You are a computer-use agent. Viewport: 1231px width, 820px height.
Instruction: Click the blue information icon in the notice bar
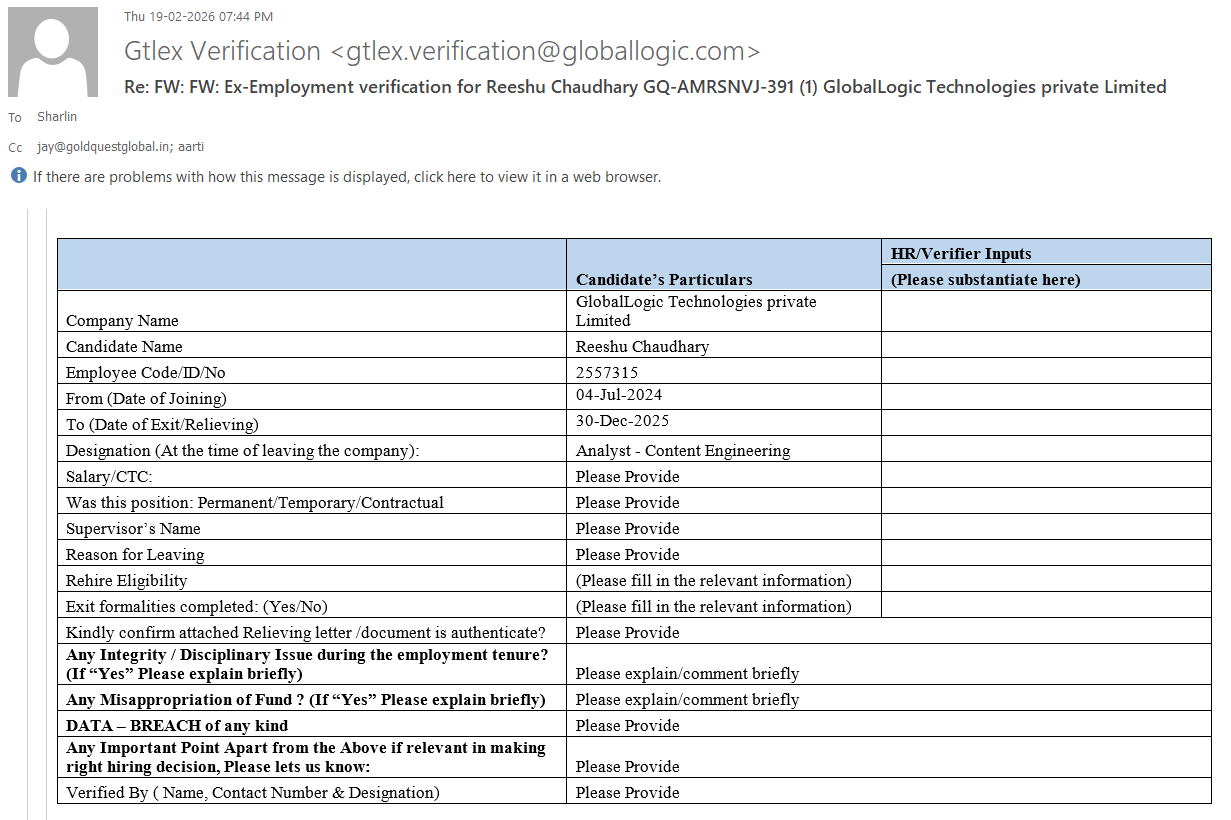19,176
